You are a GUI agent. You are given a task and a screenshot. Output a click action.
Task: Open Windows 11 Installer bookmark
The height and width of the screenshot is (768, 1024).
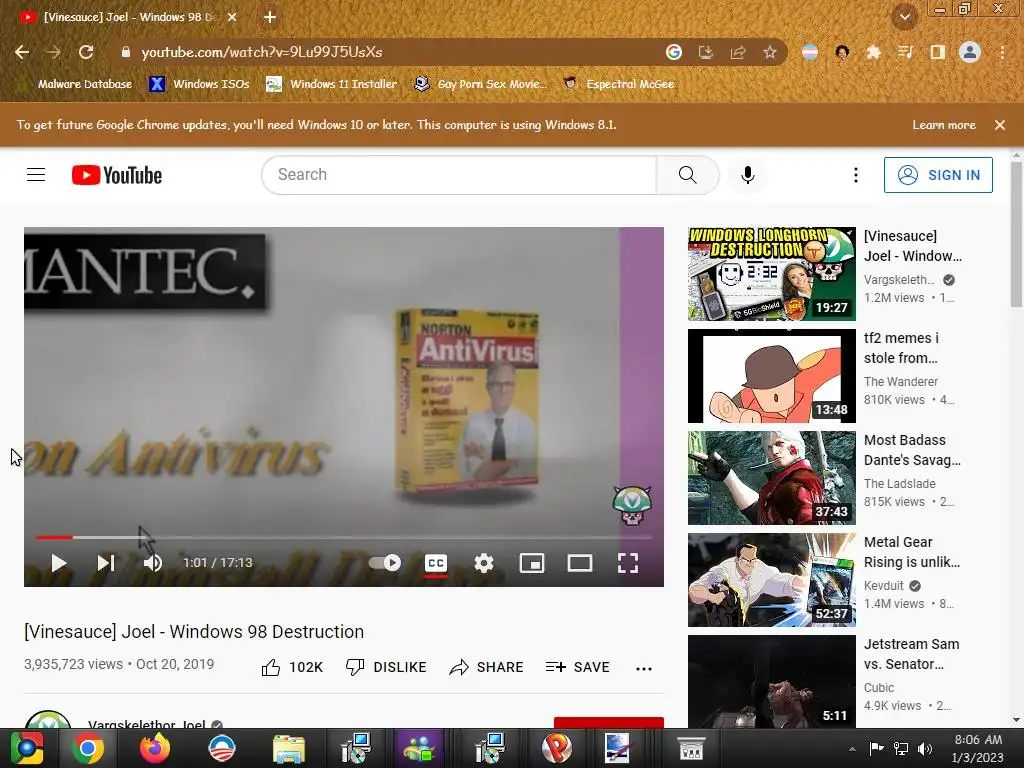(332, 84)
